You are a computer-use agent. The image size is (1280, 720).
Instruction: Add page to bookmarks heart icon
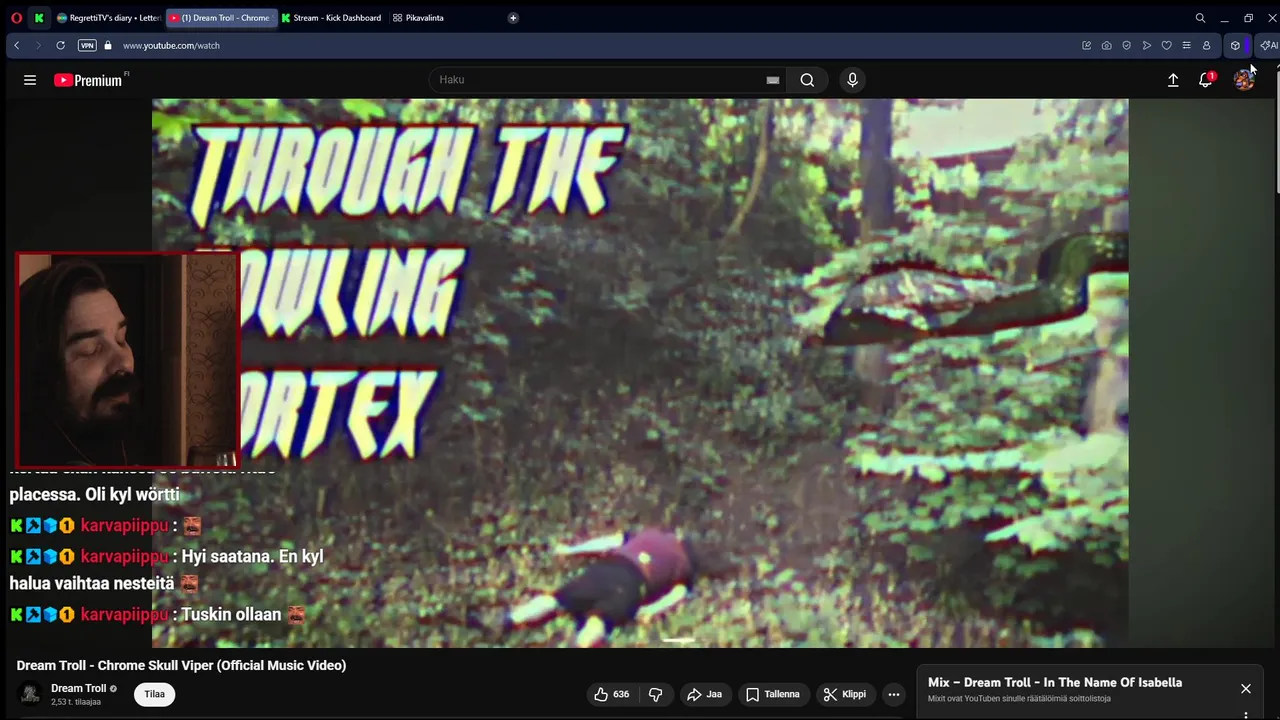[1166, 45]
